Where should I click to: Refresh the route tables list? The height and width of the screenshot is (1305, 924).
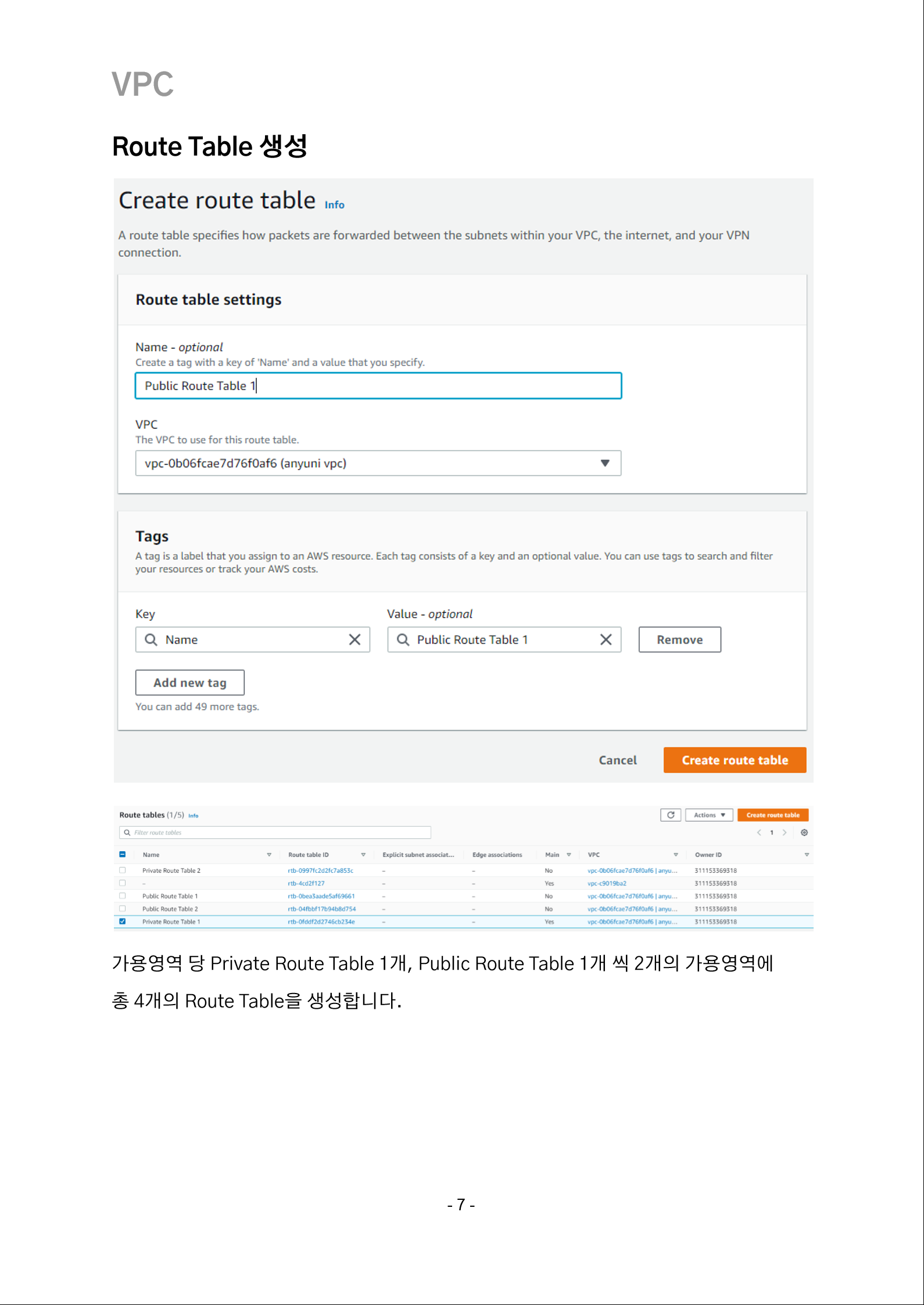pyautogui.click(x=671, y=815)
